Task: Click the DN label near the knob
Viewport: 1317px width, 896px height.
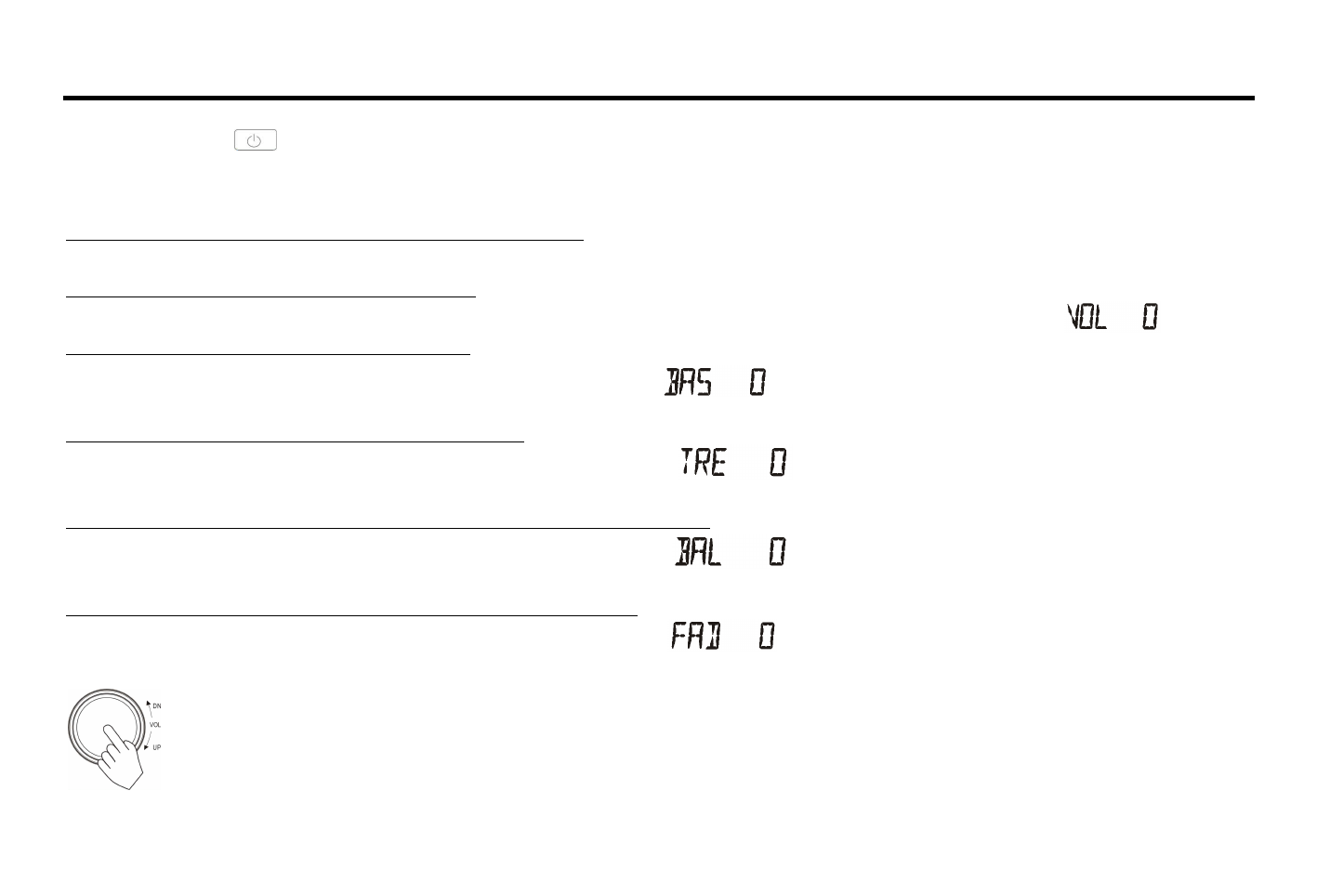Action: point(156,706)
